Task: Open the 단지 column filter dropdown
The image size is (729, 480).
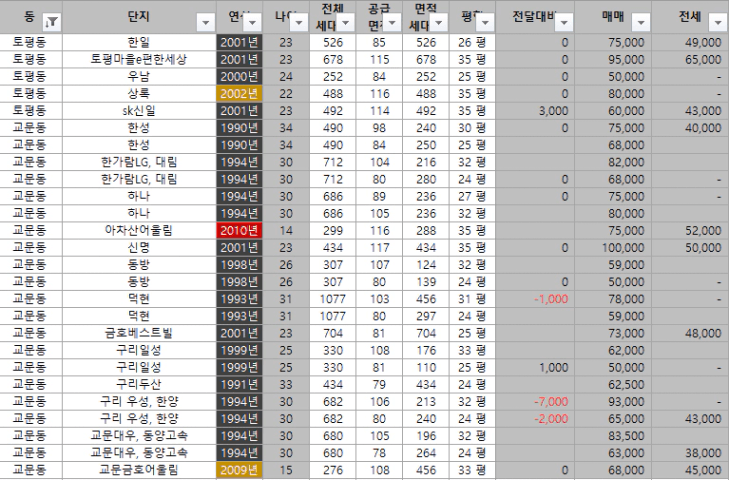Action: (x=206, y=21)
